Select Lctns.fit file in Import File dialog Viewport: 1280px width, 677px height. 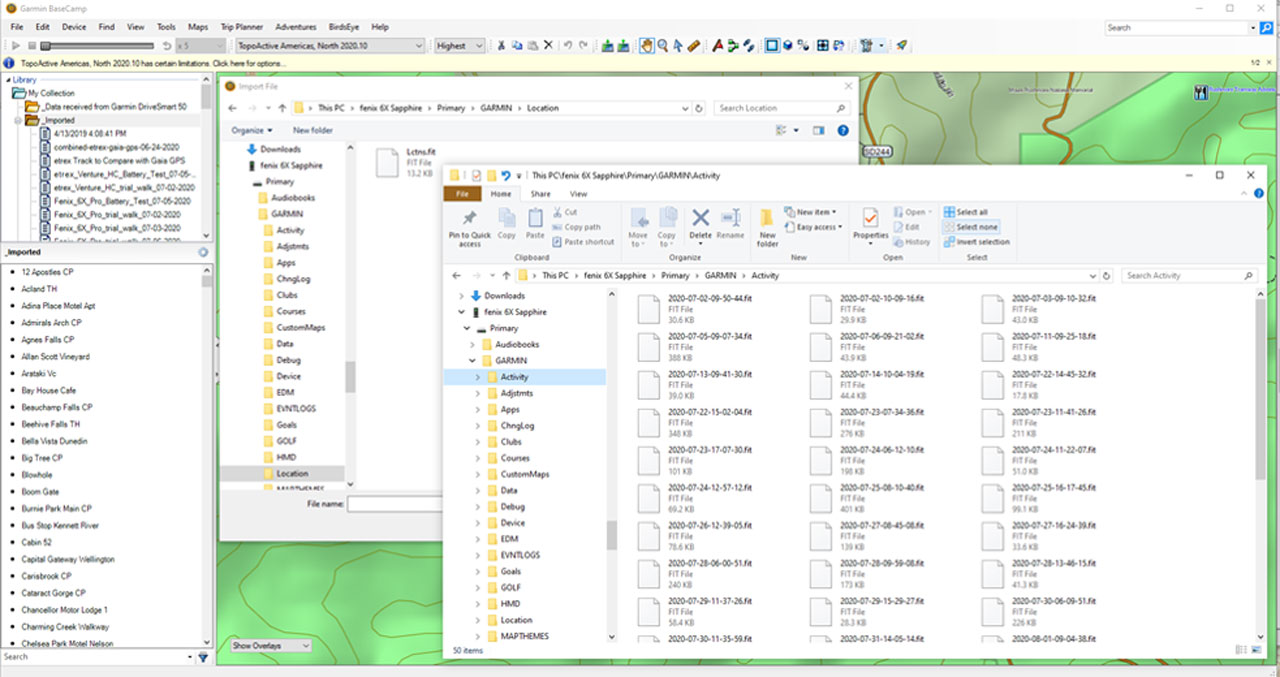click(405, 164)
